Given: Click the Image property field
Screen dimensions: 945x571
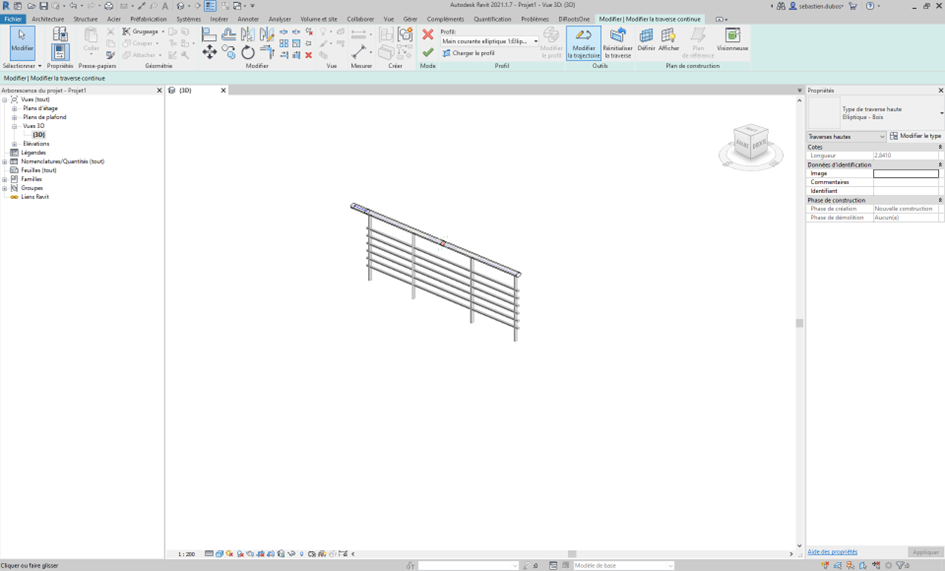Looking at the screenshot, I should 906,173.
